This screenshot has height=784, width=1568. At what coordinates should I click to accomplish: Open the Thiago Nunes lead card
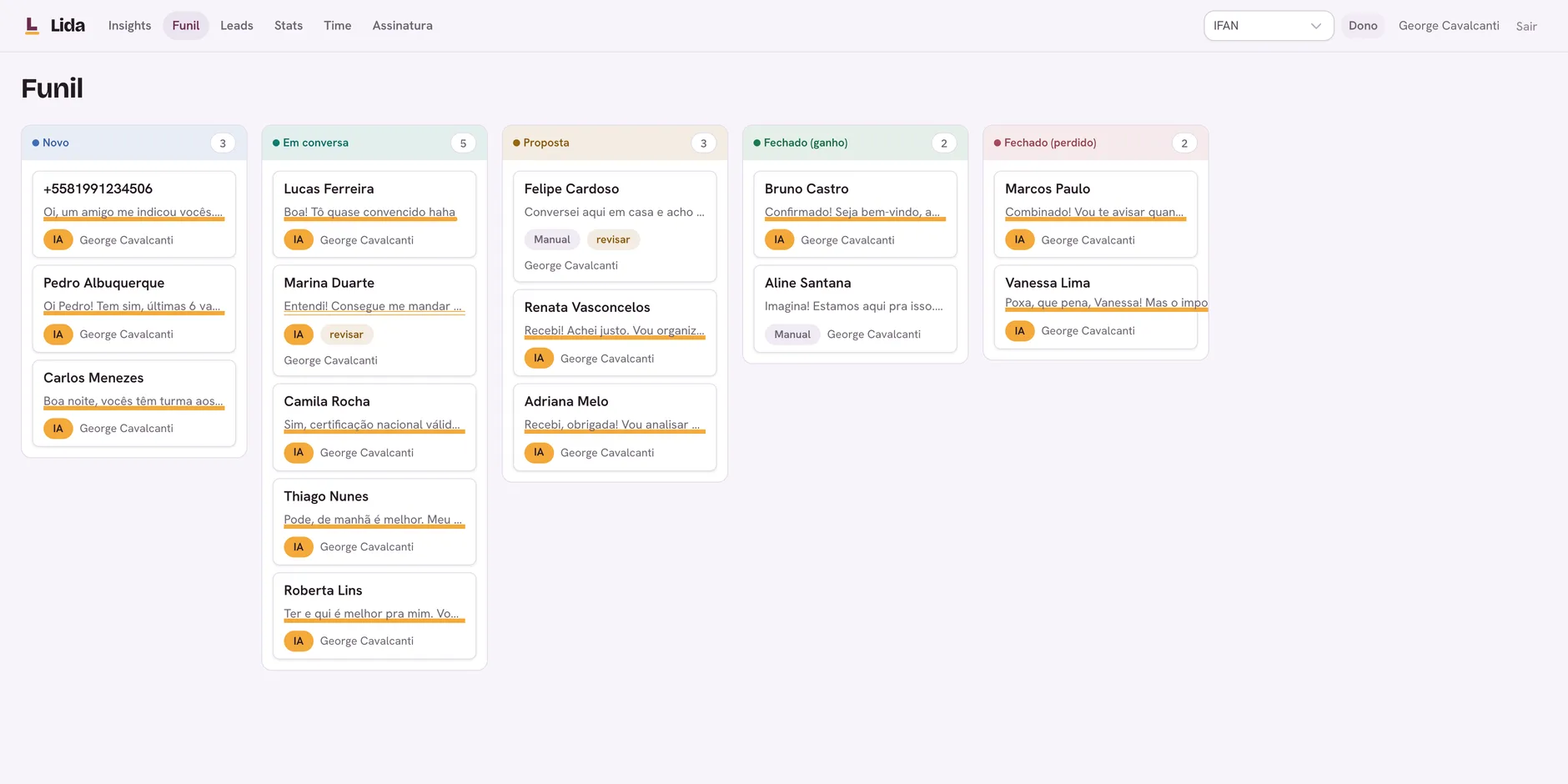pyautogui.click(x=374, y=521)
